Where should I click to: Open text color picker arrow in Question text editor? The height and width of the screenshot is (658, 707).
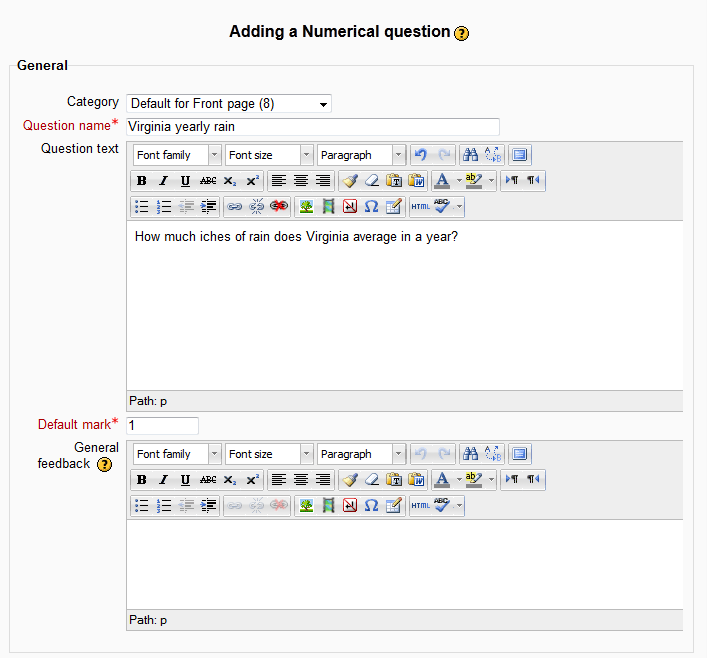point(459,181)
